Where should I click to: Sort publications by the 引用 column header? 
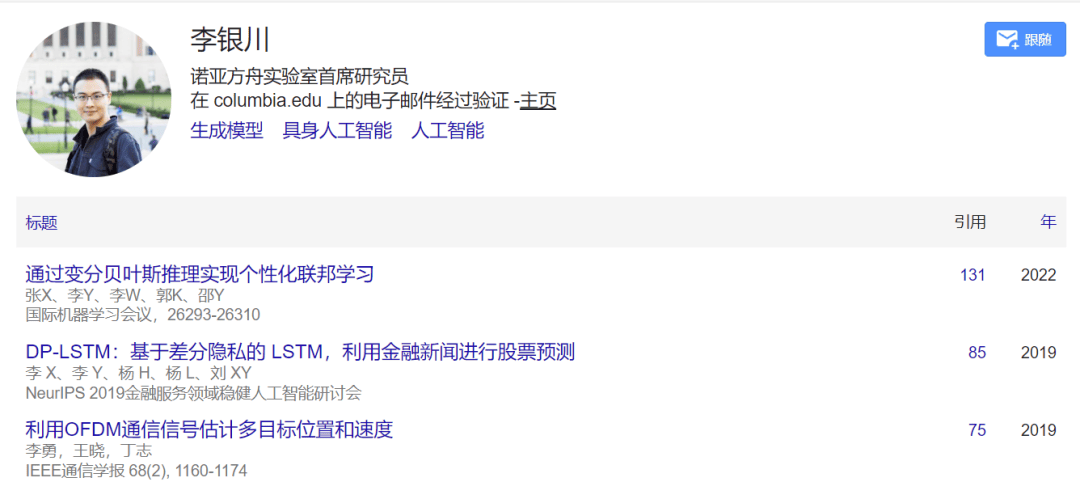tap(970, 222)
